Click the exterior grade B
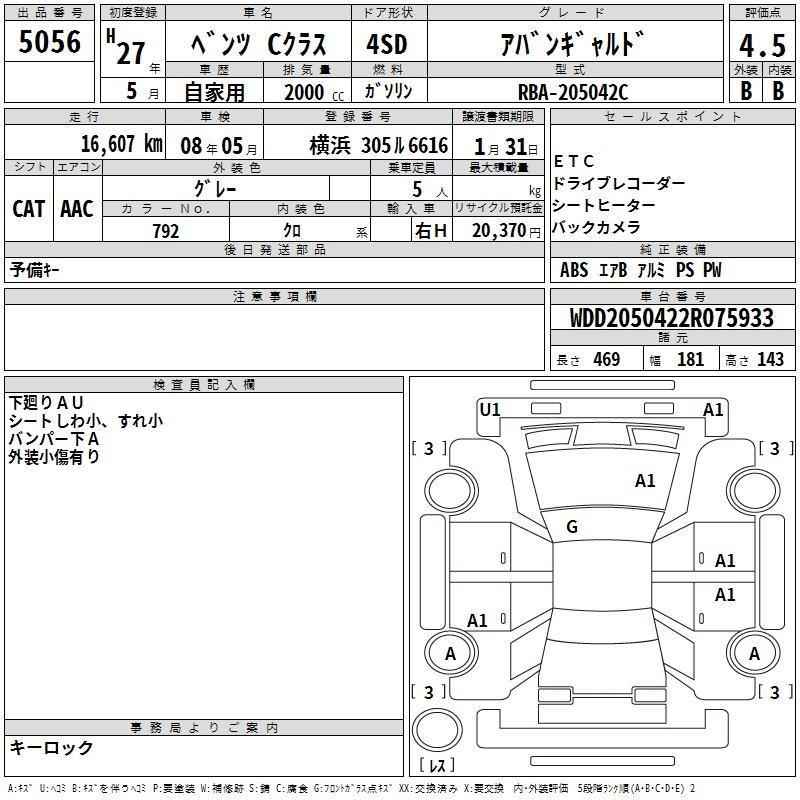 [x=746, y=91]
